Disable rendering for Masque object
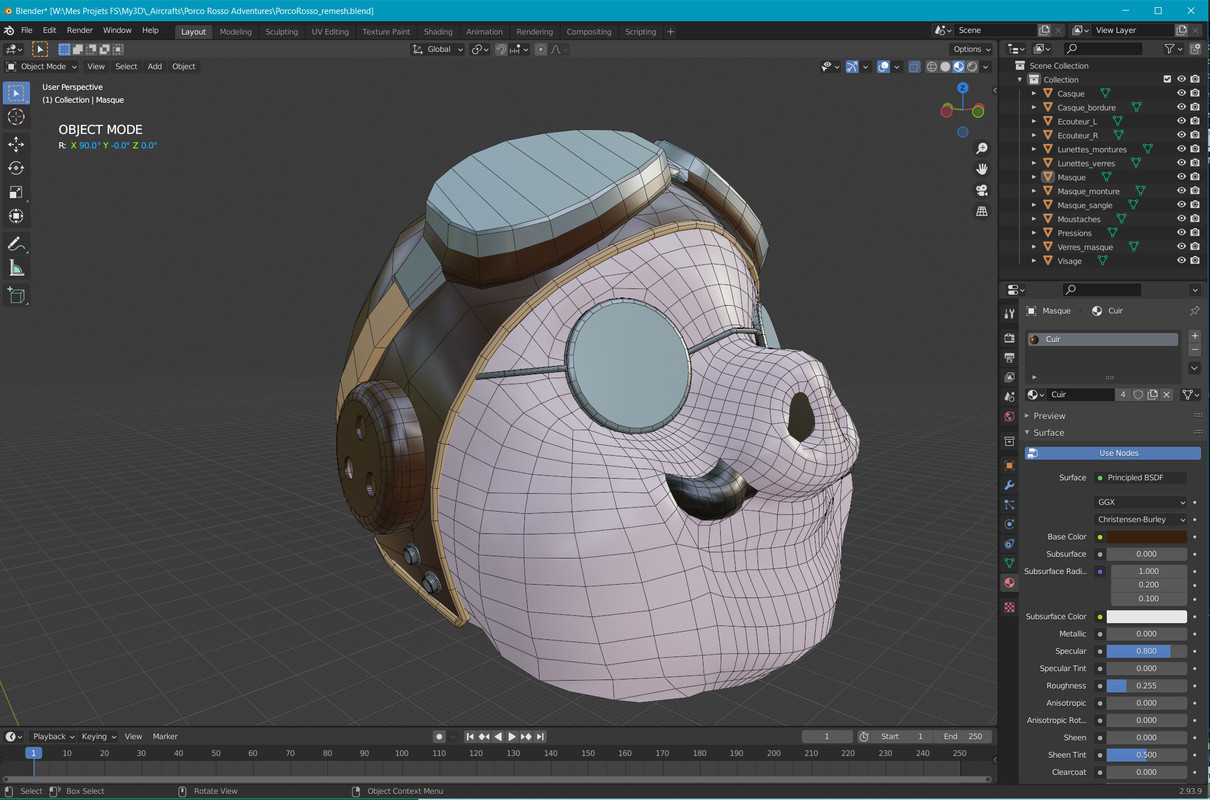The width and height of the screenshot is (1210, 800). click(x=1195, y=177)
